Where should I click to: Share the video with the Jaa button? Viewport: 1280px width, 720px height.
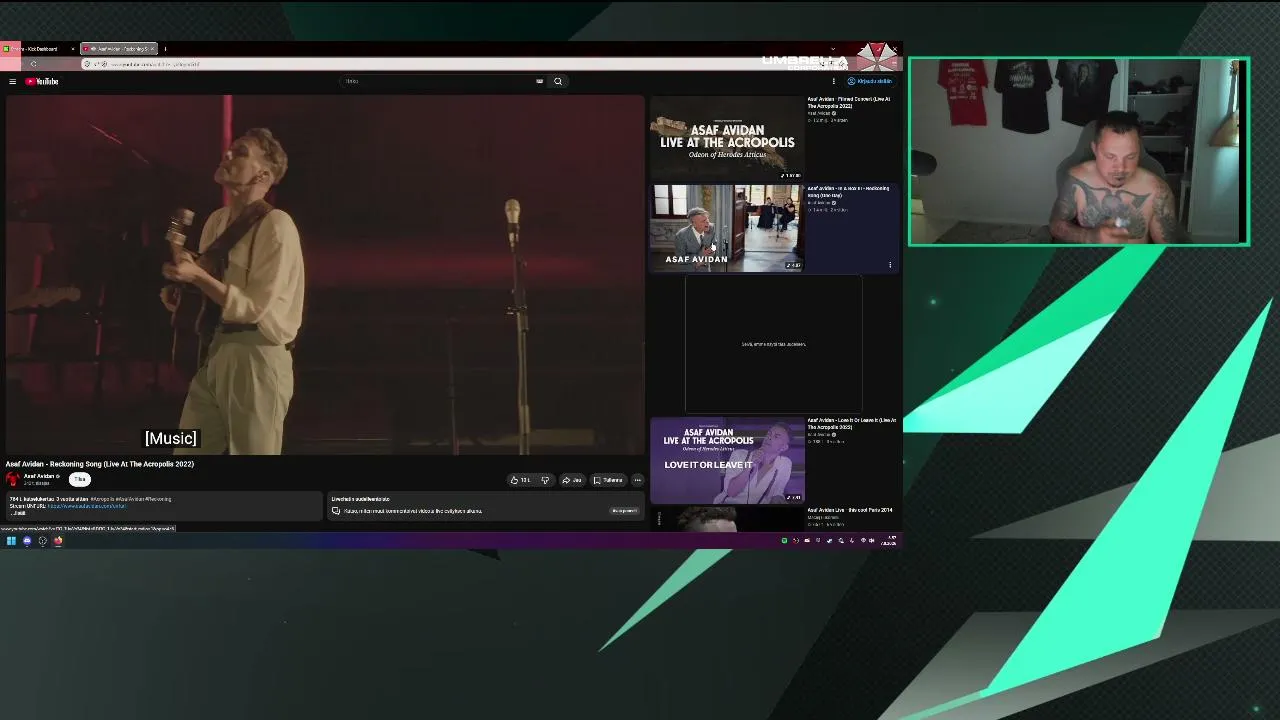click(x=572, y=480)
